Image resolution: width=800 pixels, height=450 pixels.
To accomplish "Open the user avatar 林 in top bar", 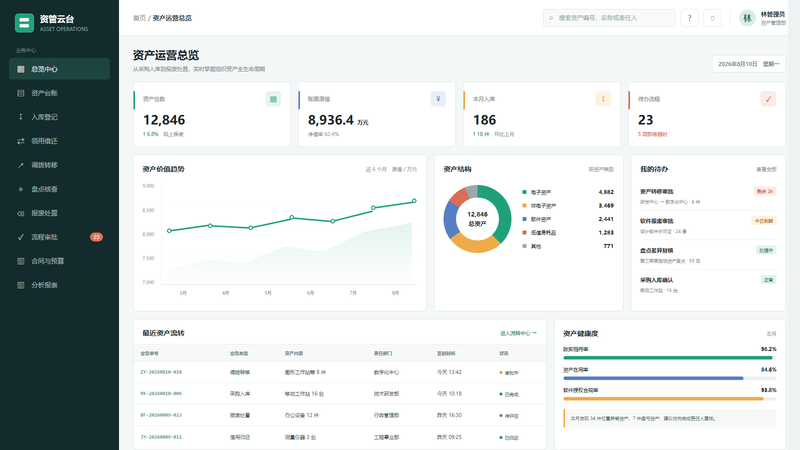I will [x=747, y=18].
